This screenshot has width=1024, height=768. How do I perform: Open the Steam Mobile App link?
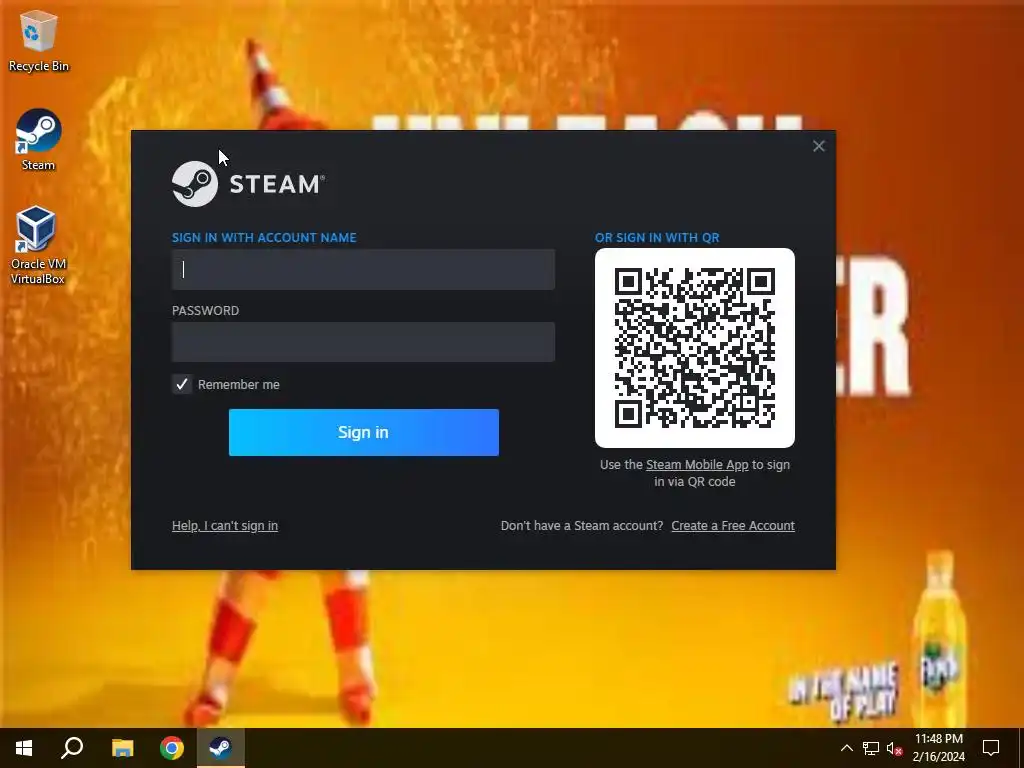click(697, 464)
